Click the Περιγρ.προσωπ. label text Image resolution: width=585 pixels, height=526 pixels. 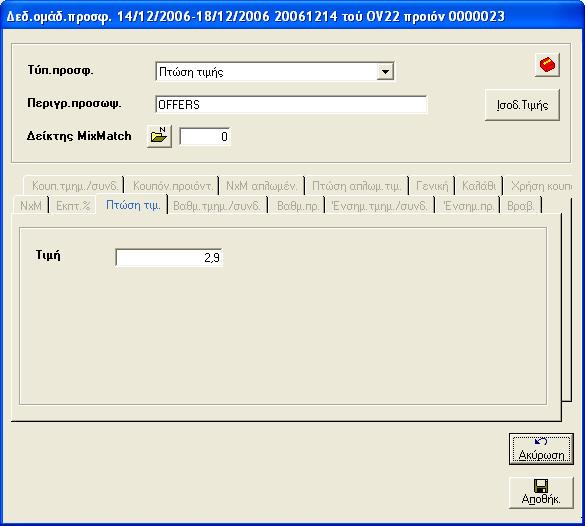click(74, 103)
